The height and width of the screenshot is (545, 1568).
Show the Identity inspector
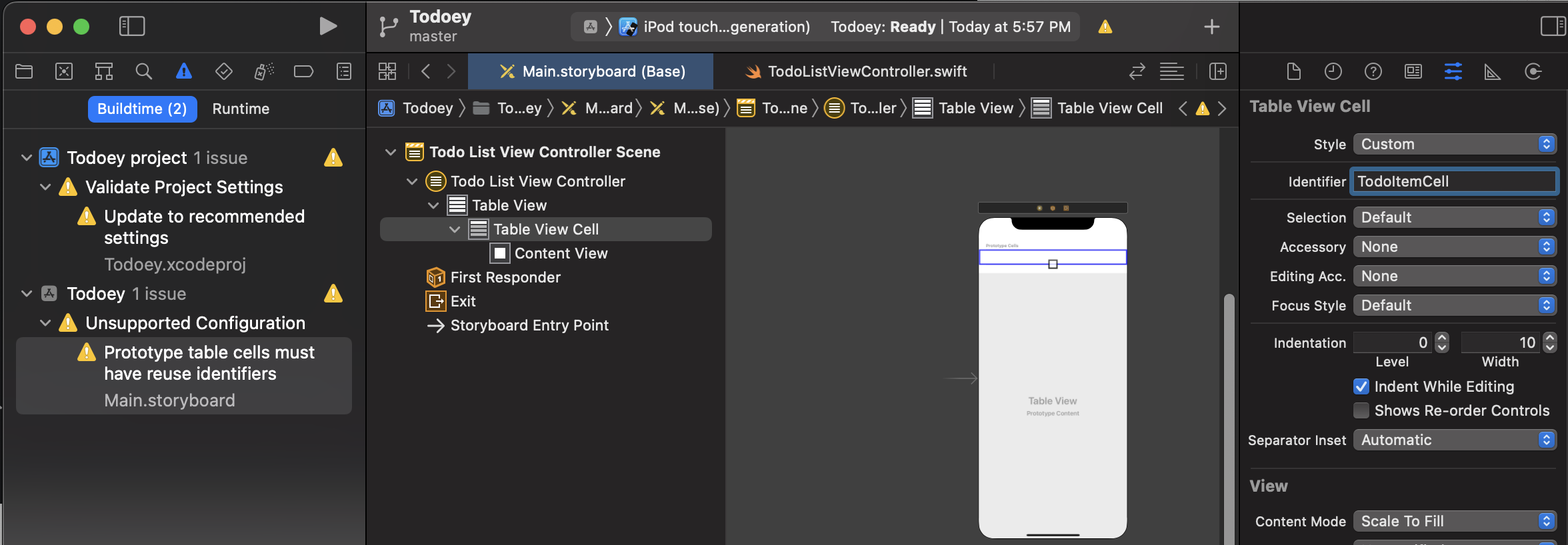(x=1413, y=71)
